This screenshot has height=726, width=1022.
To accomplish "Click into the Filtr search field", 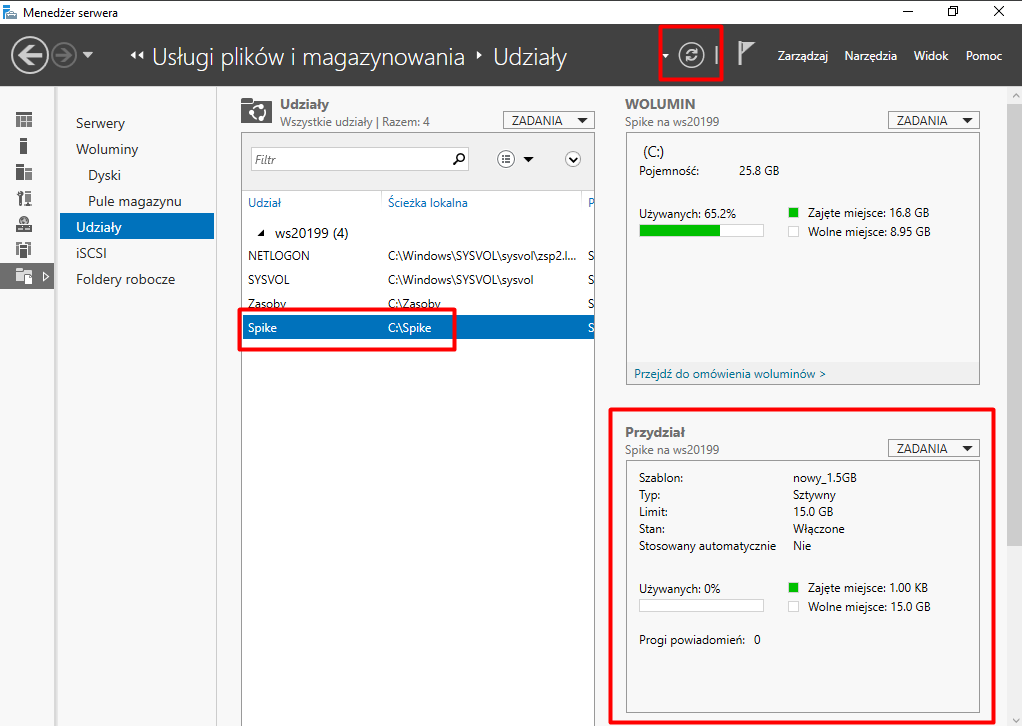I will coord(350,159).
